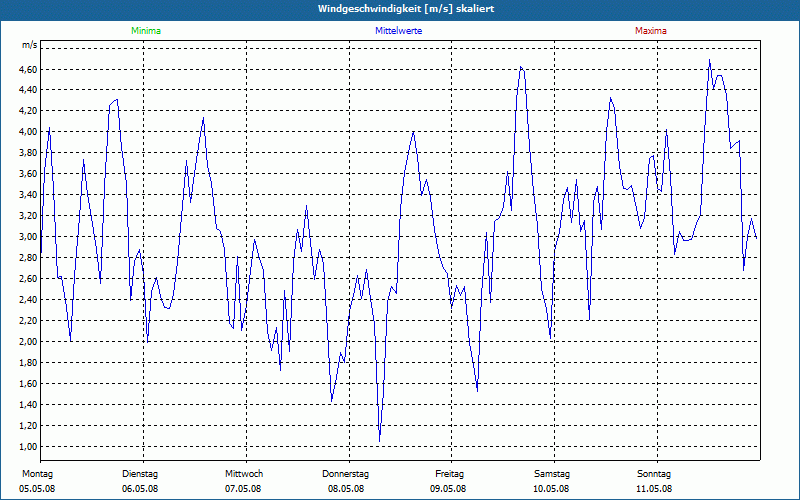Click the 08.05.08 date label

[346, 489]
